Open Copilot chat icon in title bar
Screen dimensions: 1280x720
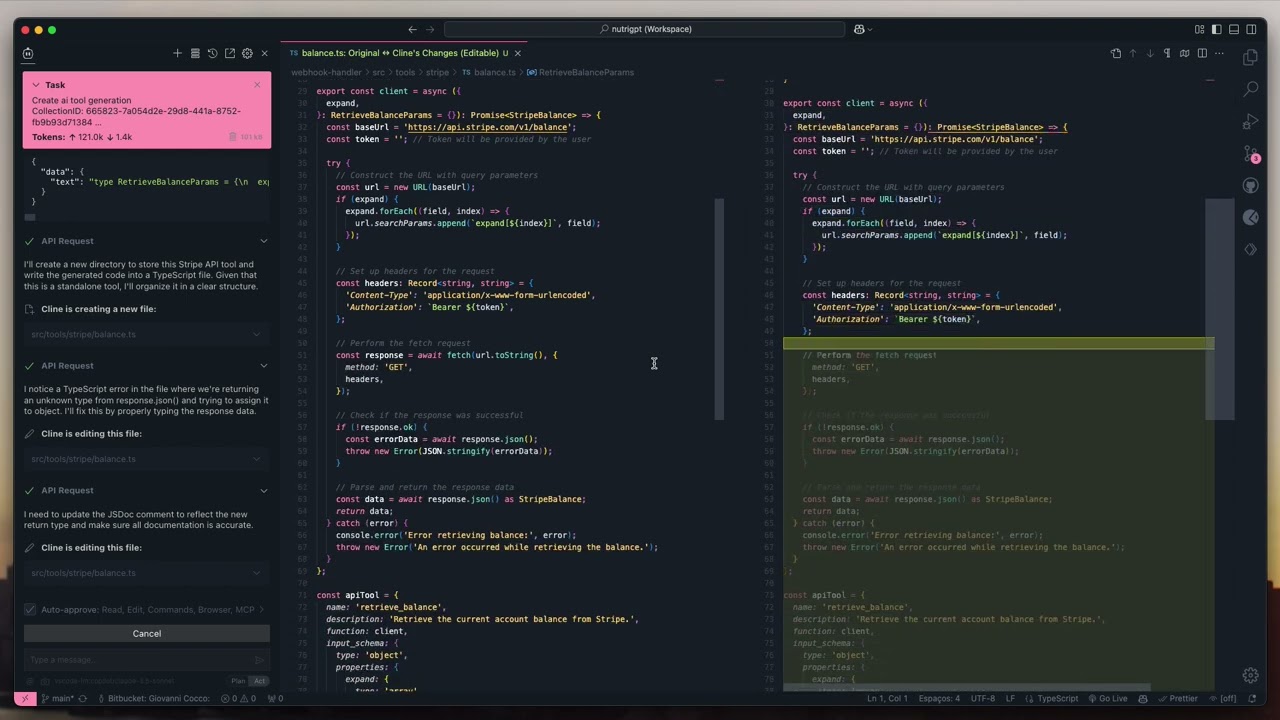pyautogui.click(x=859, y=29)
